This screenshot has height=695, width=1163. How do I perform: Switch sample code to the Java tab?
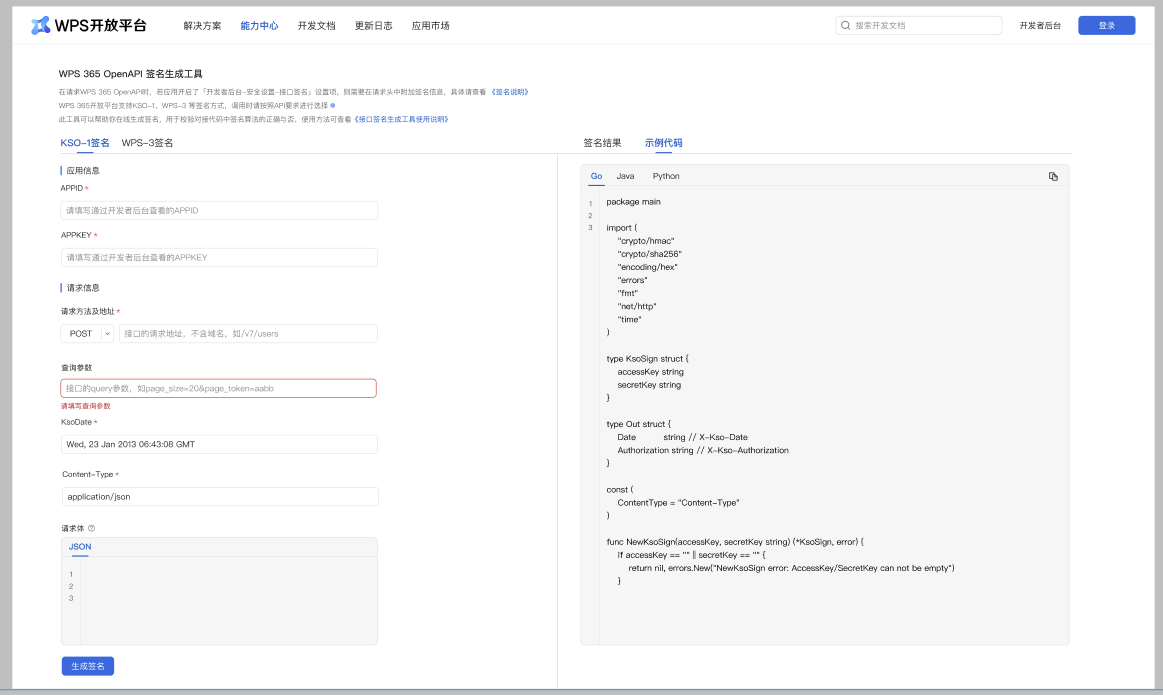[625, 176]
